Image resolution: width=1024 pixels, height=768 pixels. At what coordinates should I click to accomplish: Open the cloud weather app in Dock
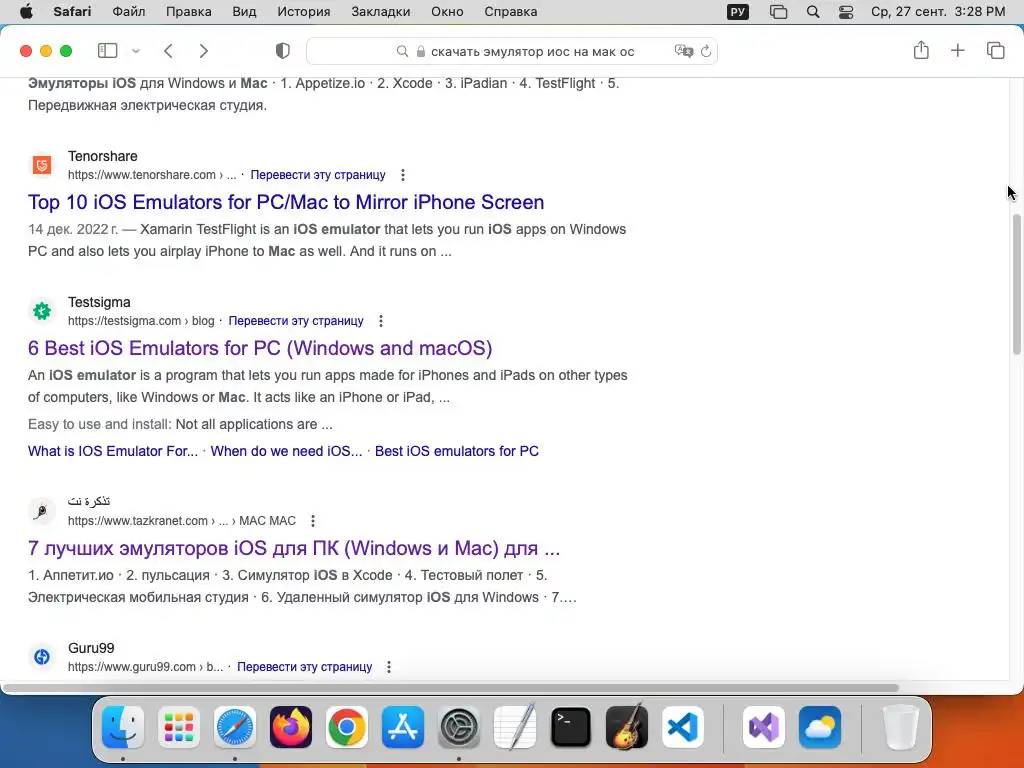point(820,727)
